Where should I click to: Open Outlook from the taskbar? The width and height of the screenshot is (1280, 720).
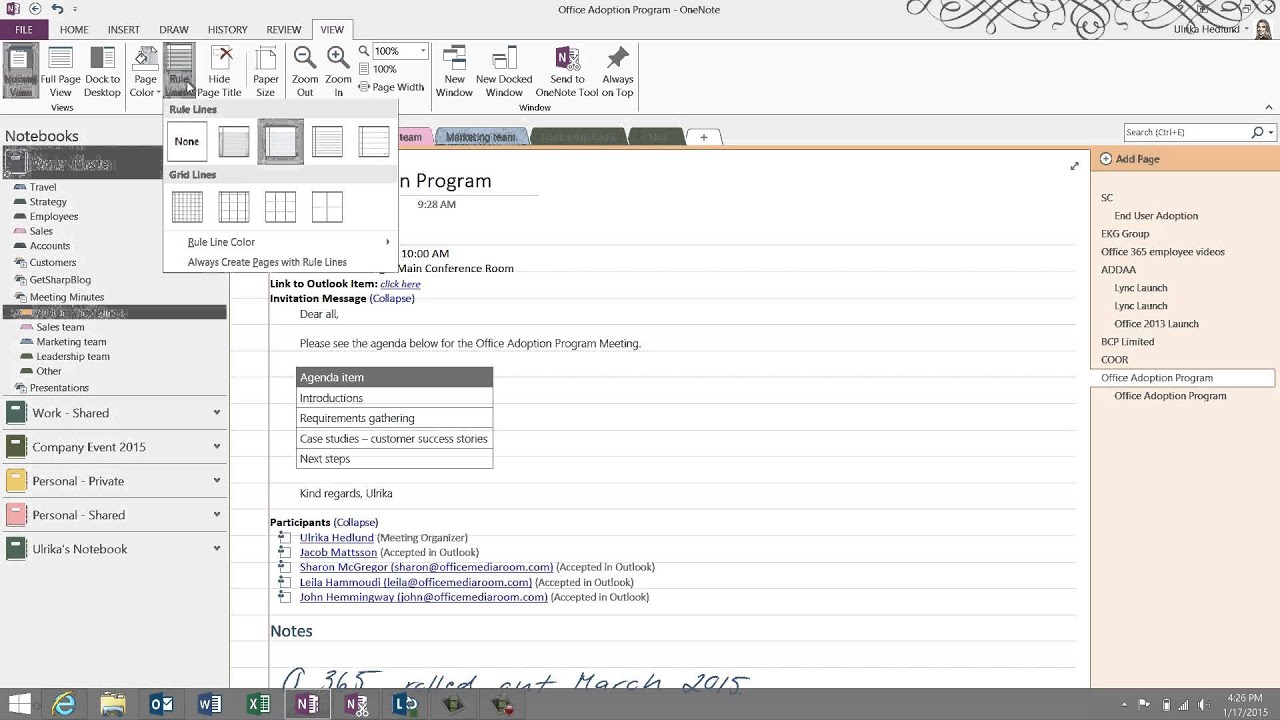(x=161, y=705)
